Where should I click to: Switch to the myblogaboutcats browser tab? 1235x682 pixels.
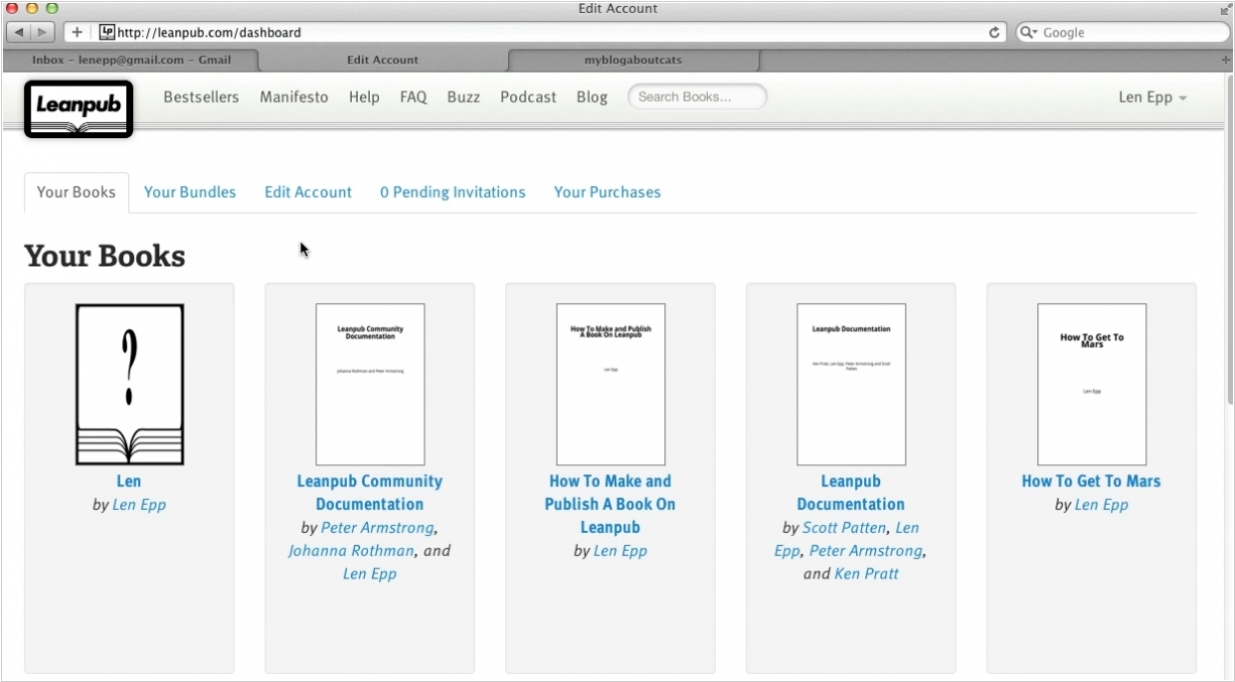(633, 60)
